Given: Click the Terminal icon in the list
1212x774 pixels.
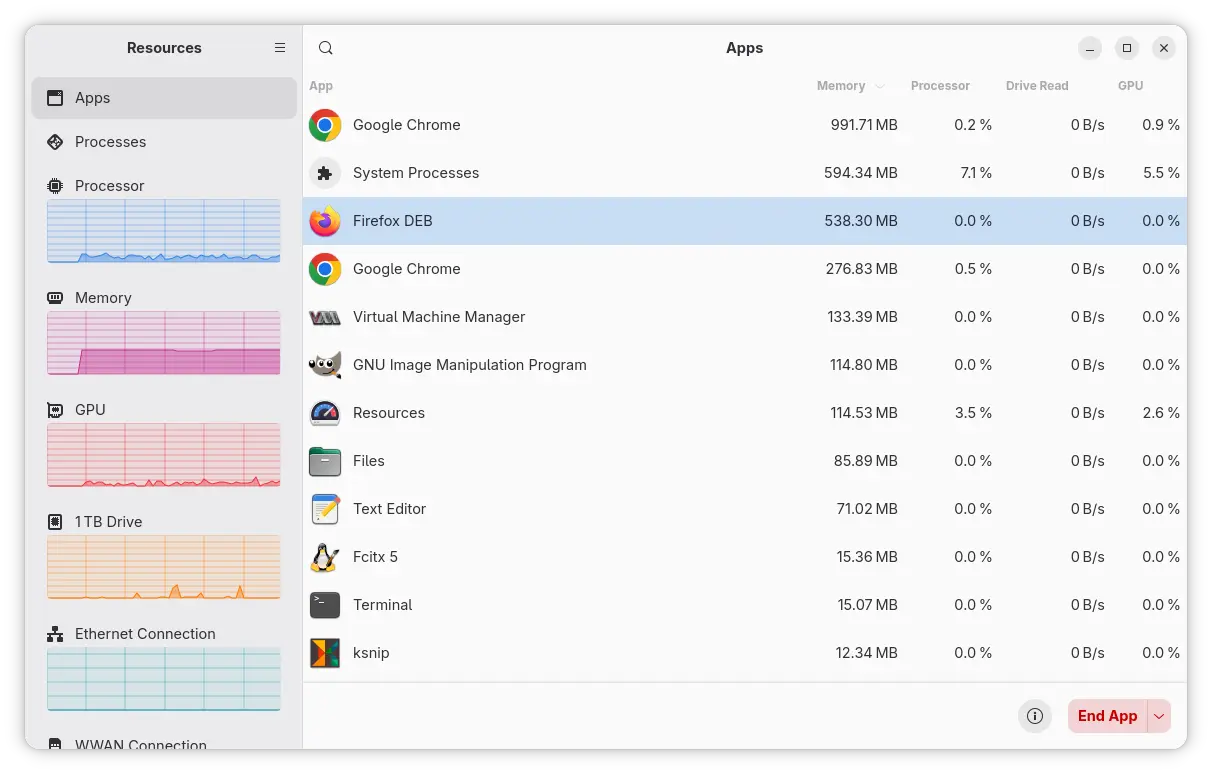Looking at the screenshot, I should pyautogui.click(x=325, y=605).
